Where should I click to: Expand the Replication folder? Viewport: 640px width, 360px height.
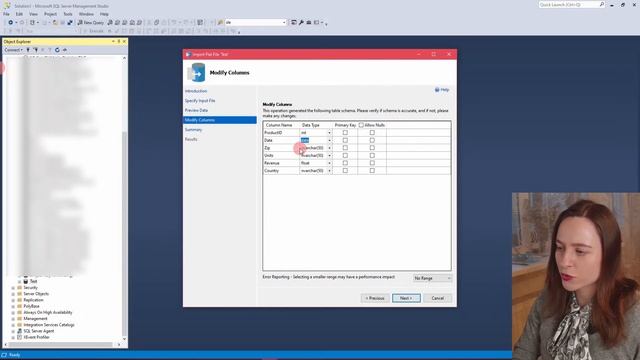13,300
